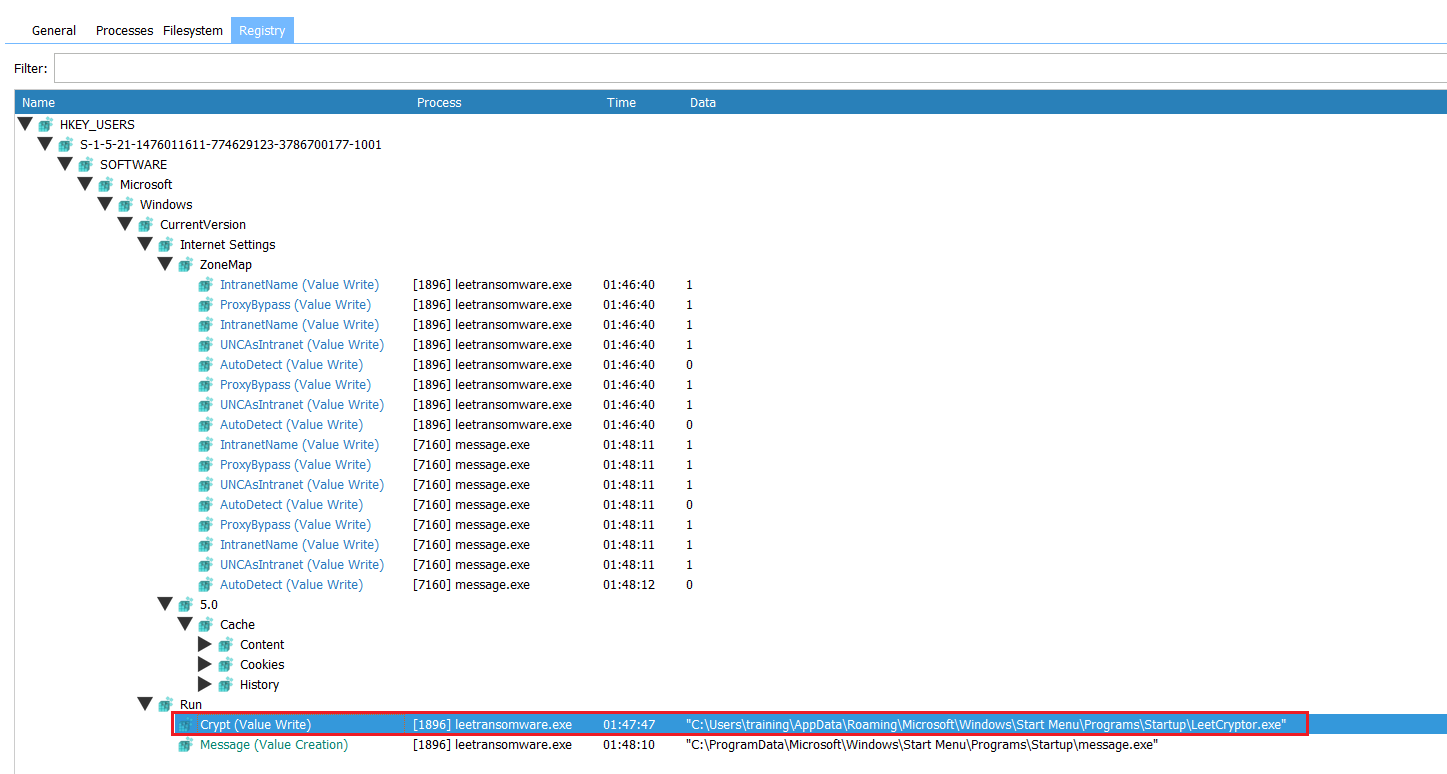Click the 01:47:47 time cell

pyautogui.click(x=628, y=724)
